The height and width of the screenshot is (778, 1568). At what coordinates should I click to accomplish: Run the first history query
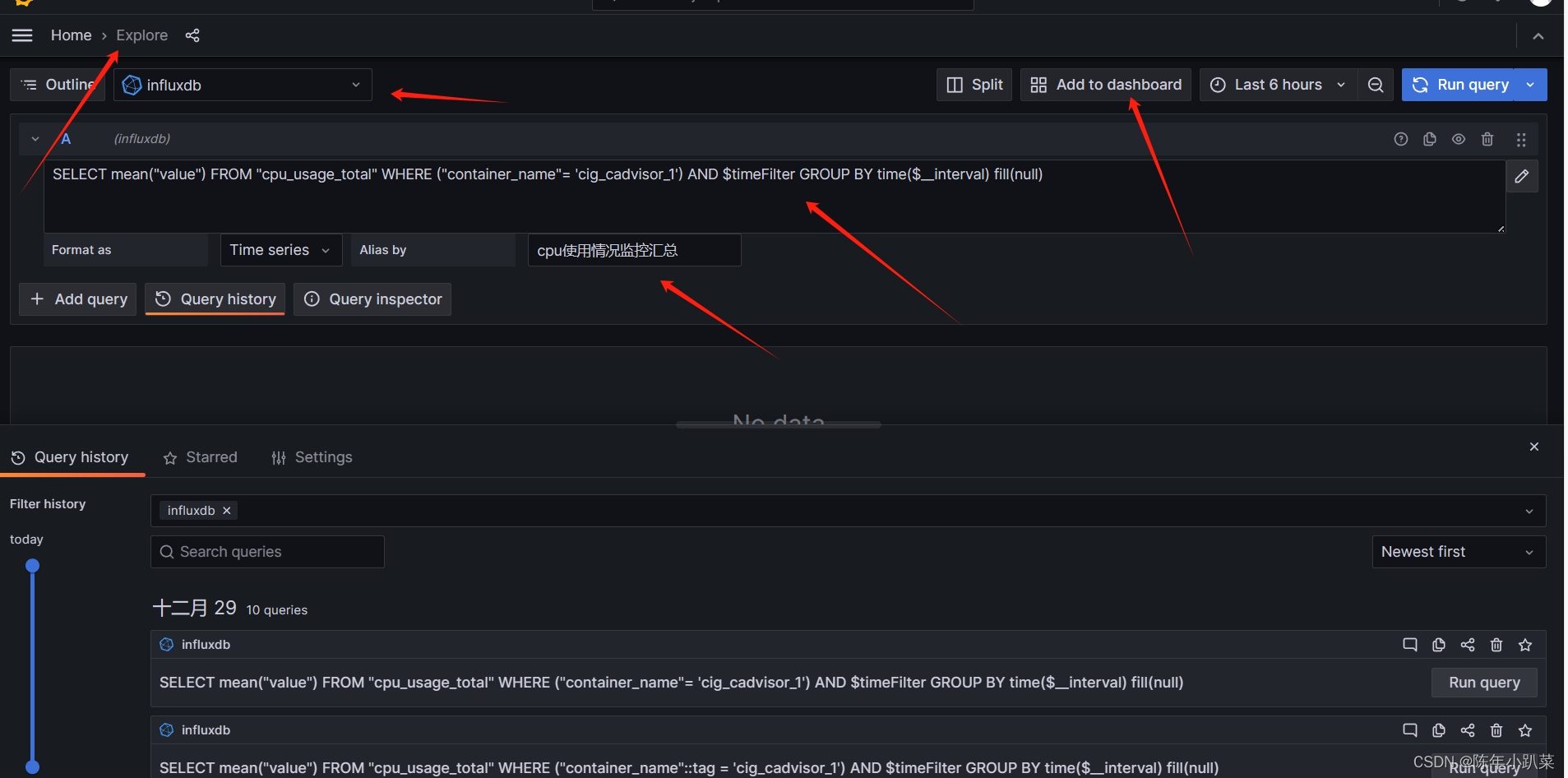point(1484,683)
